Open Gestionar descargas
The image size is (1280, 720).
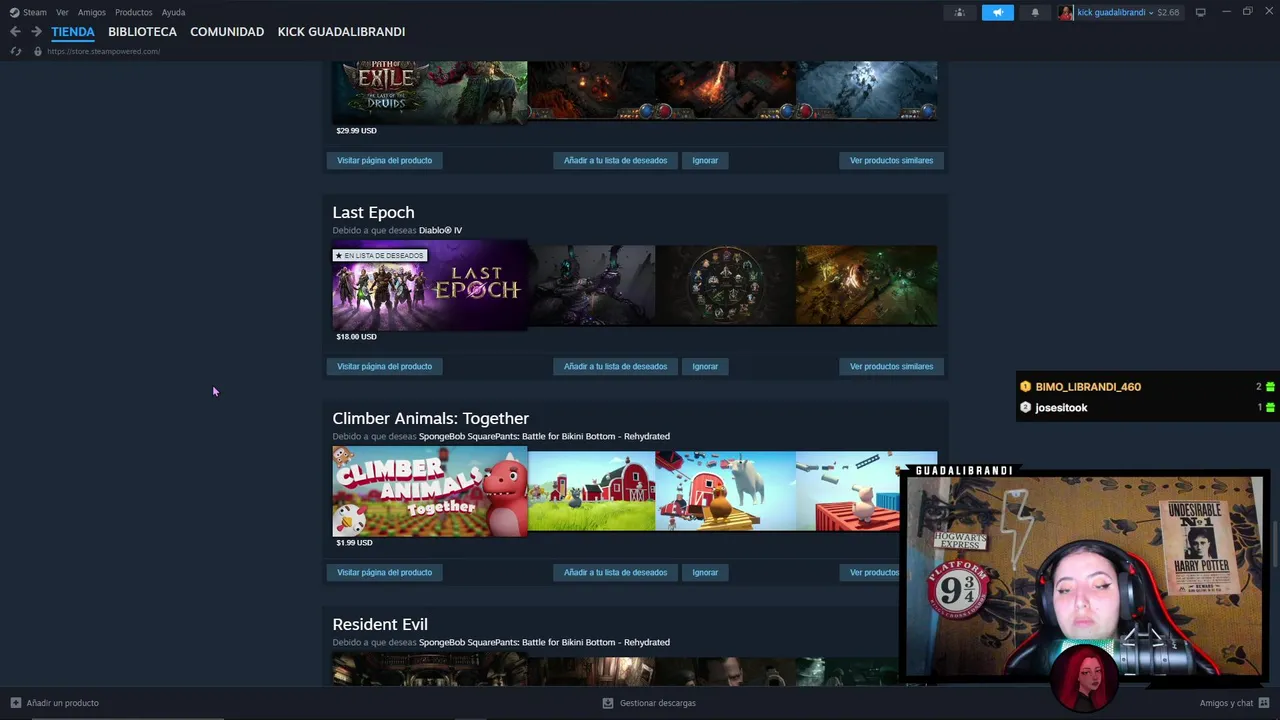[x=657, y=703]
